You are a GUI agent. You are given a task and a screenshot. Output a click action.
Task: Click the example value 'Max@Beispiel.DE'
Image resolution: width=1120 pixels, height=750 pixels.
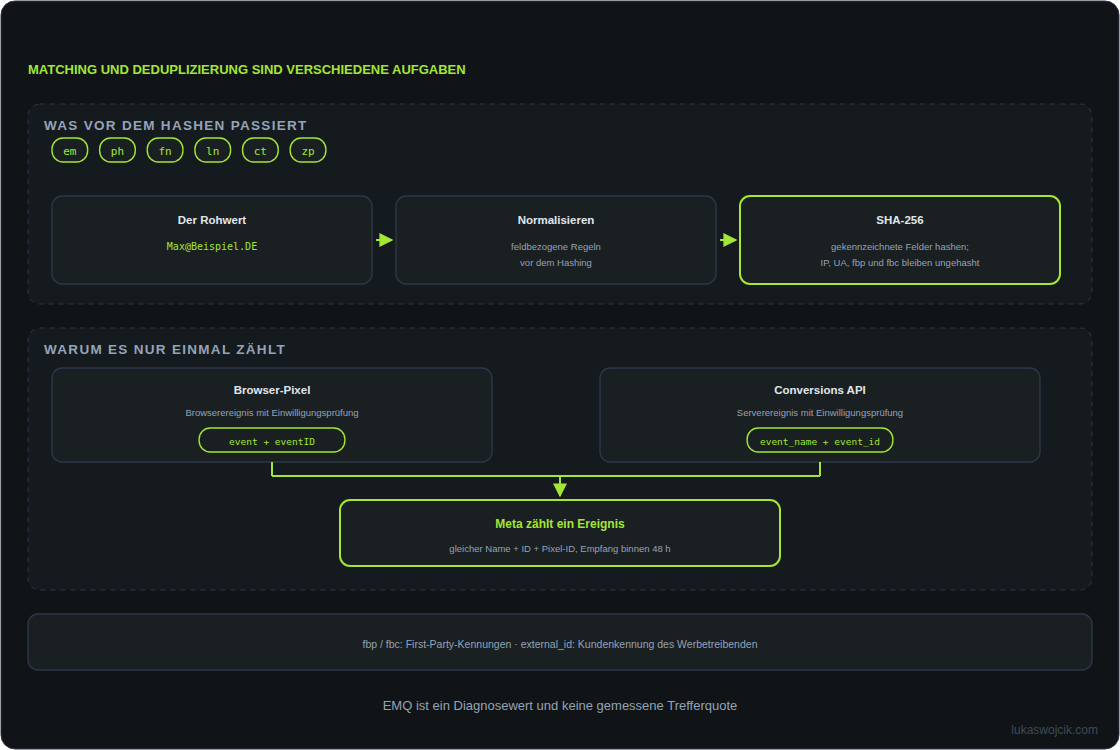[212, 246]
